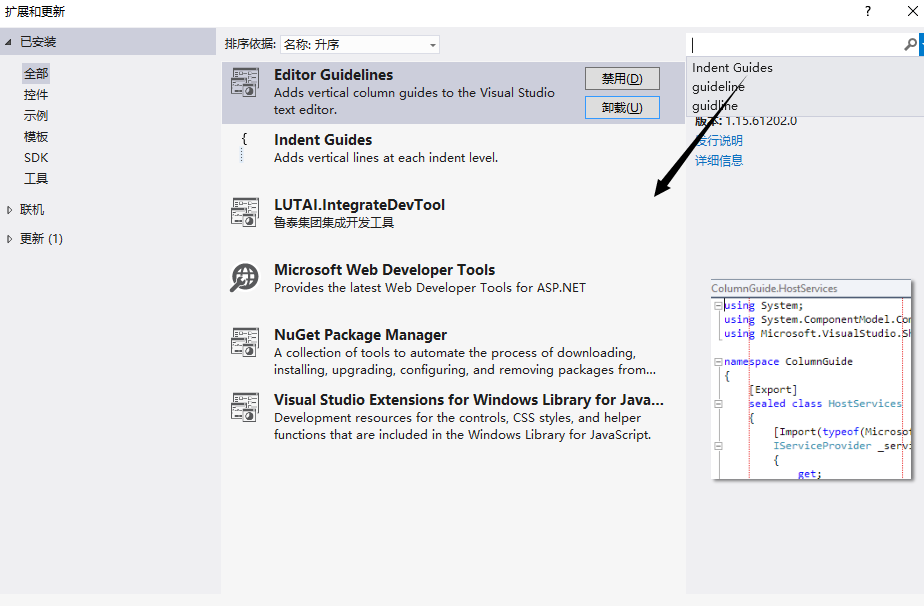Close the Extensions and Updates dialog
Screen dimensions: 924x606
[x=912, y=11]
